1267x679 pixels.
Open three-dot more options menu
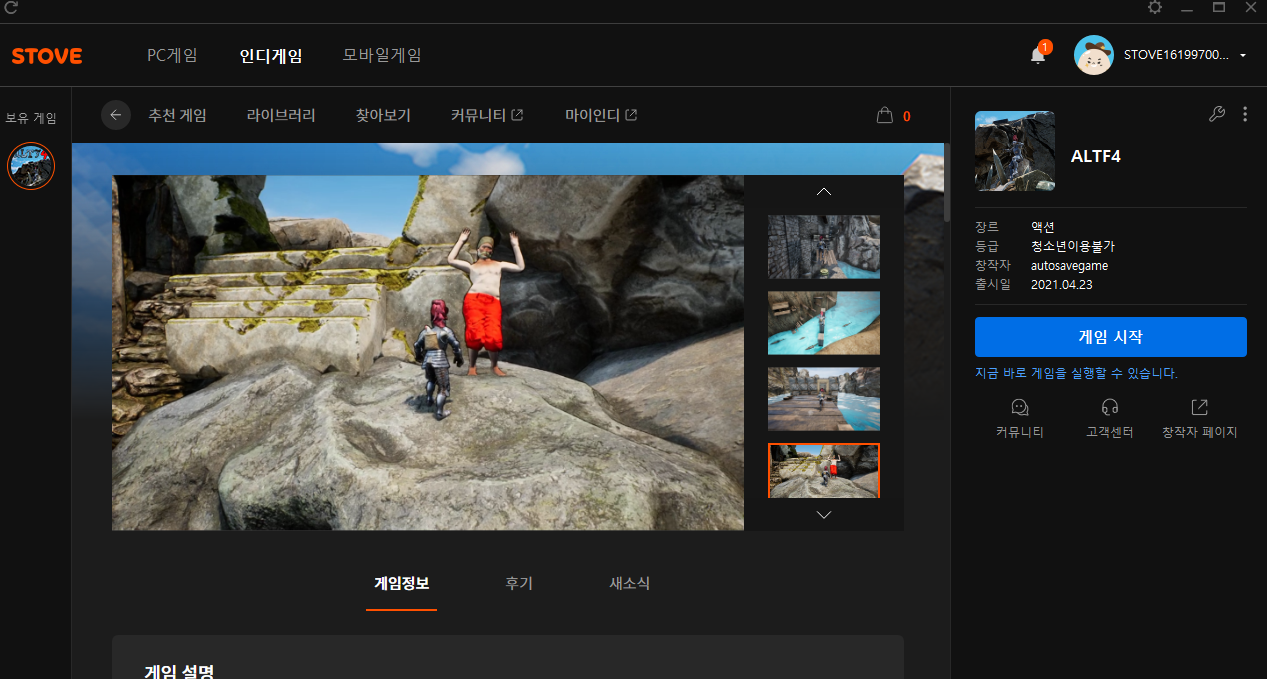pyautogui.click(x=1245, y=114)
